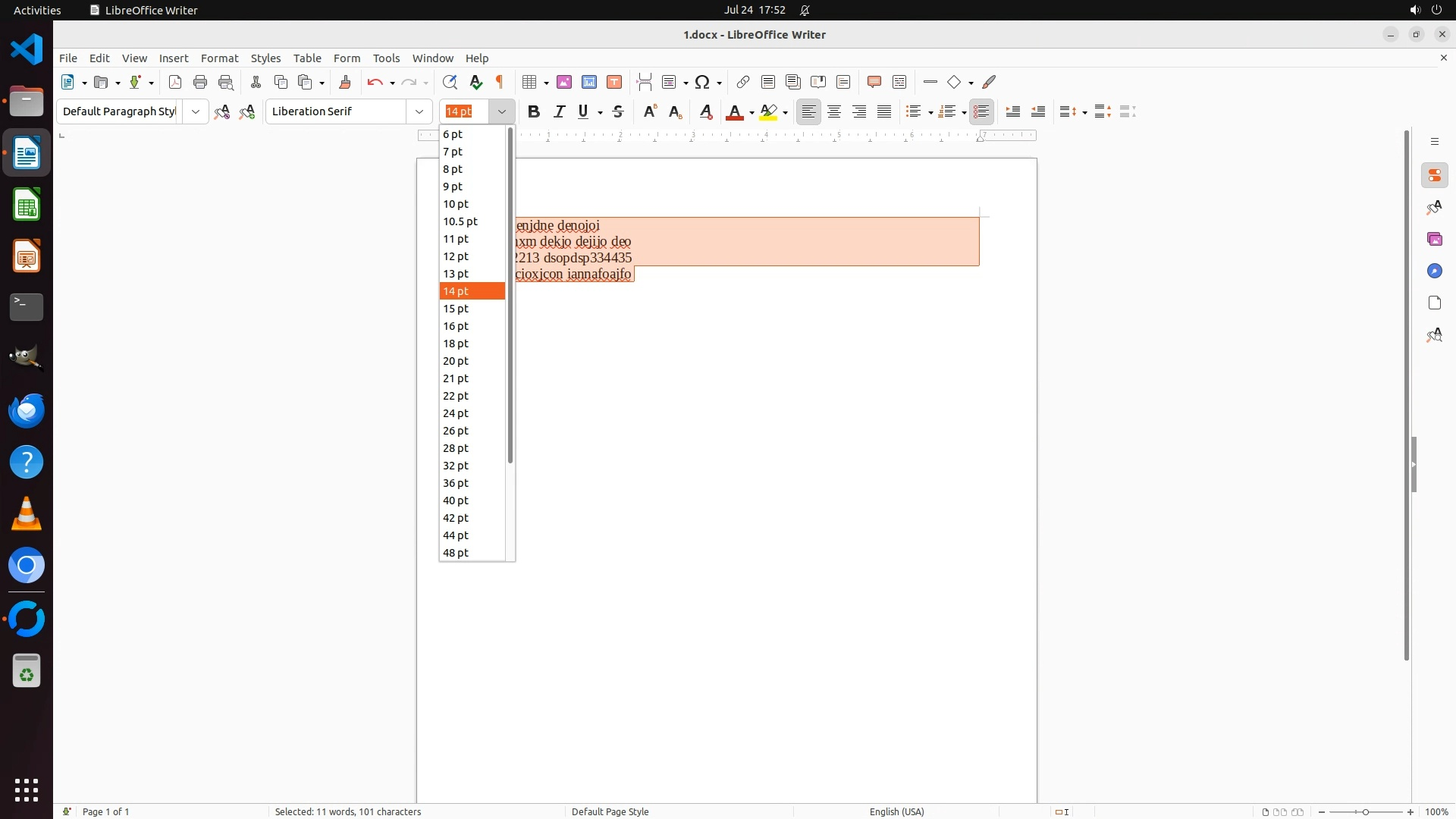1456x819 pixels.
Task: Open the Format menu
Action: point(219,58)
